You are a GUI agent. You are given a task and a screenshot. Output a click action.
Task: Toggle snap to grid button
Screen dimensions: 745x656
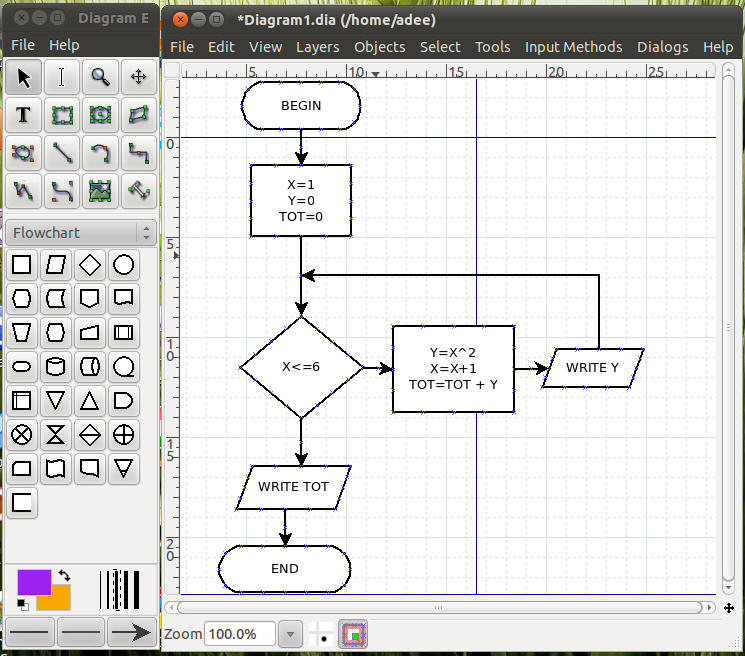(320, 634)
